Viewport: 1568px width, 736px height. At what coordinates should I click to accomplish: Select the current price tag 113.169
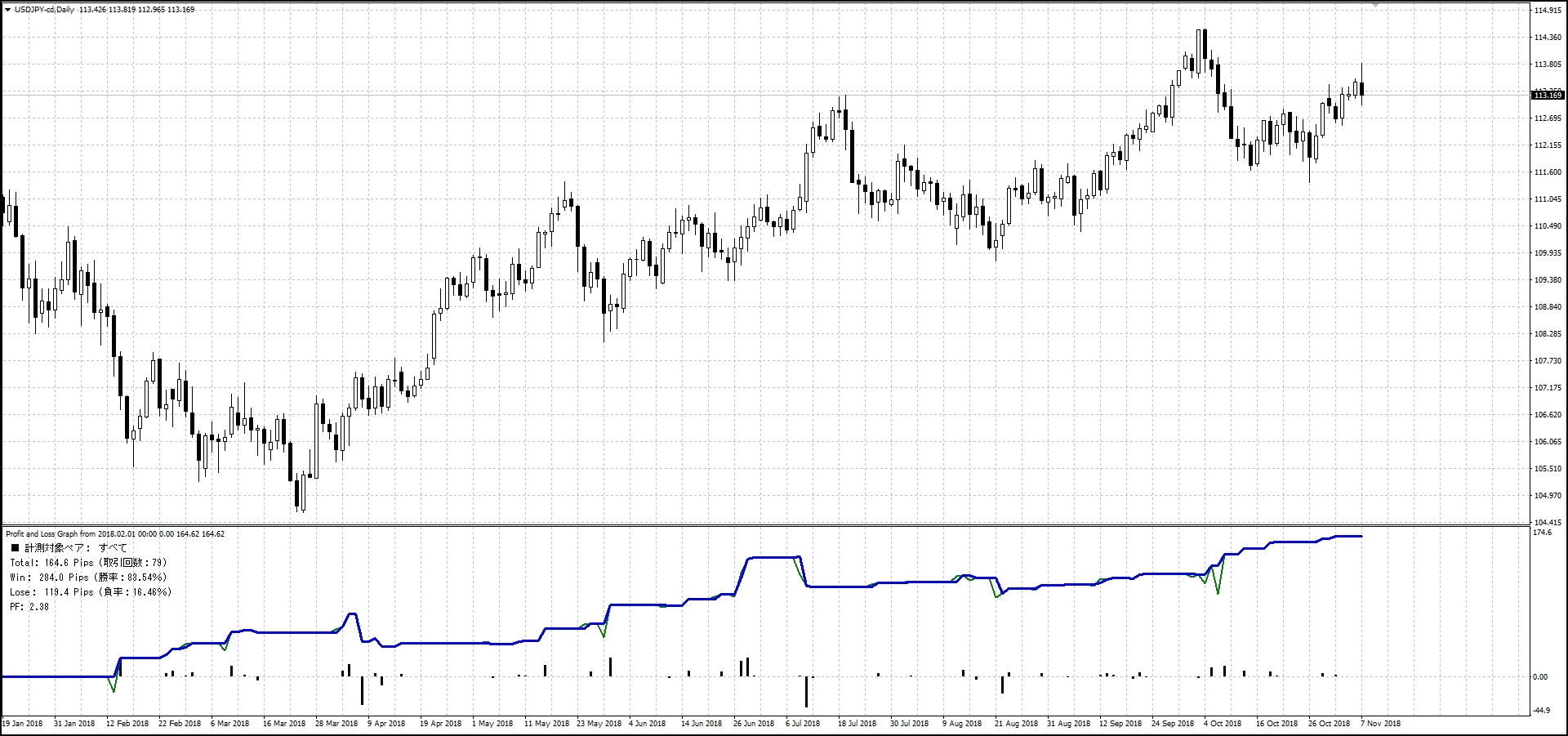pyautogui.click(x=1548, y=96)
